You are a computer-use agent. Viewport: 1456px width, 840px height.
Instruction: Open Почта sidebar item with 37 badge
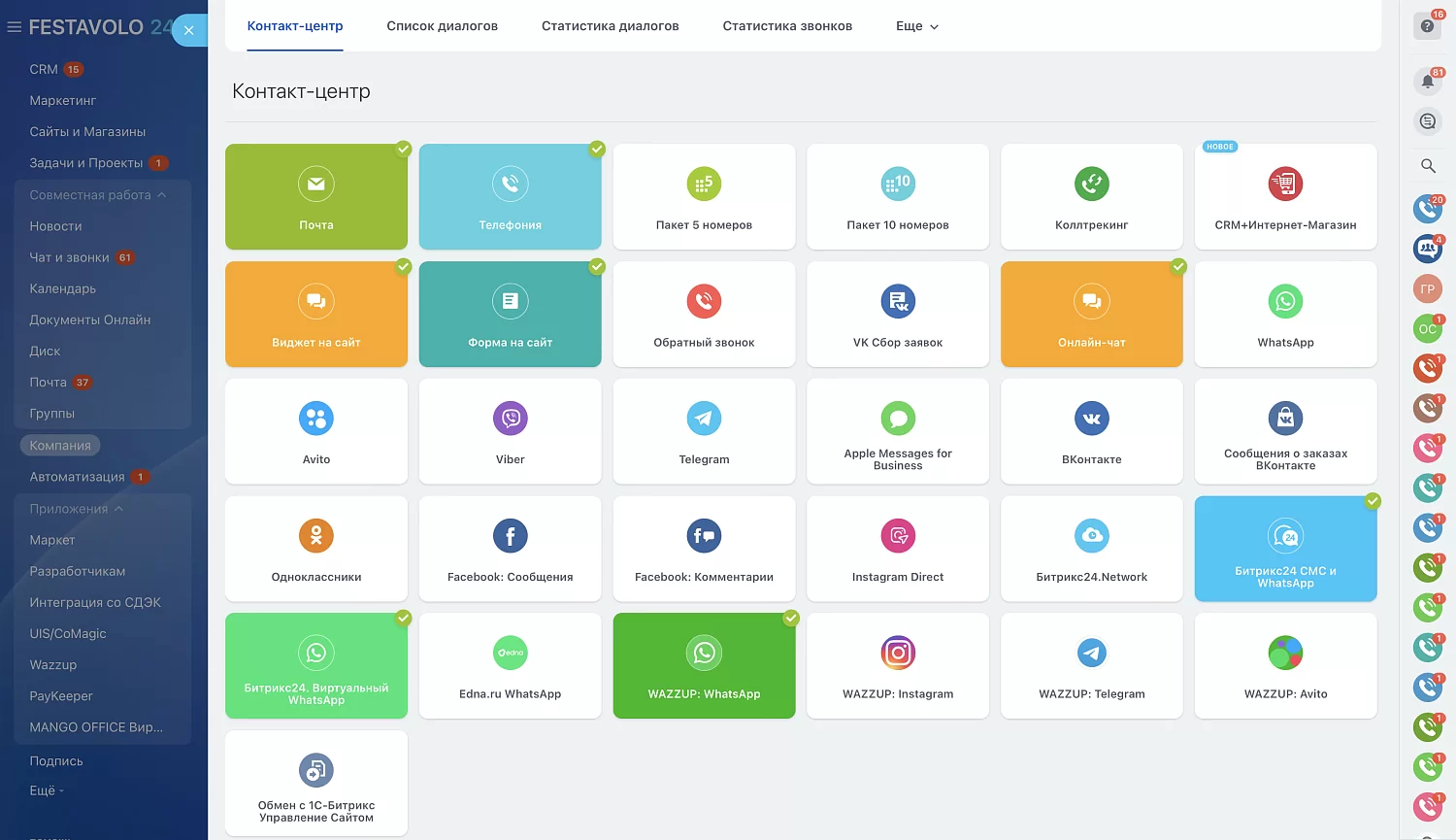click(49, 382)
